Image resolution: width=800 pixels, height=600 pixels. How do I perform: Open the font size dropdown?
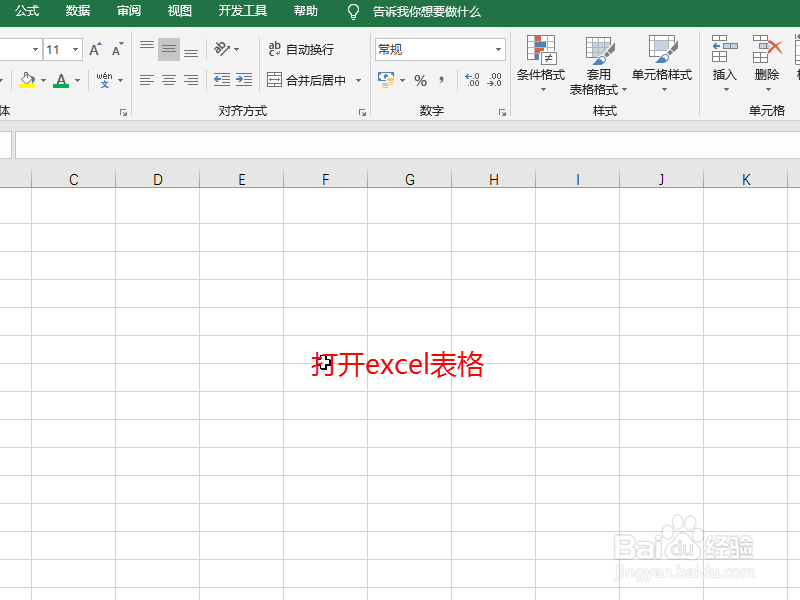point(74,48)
